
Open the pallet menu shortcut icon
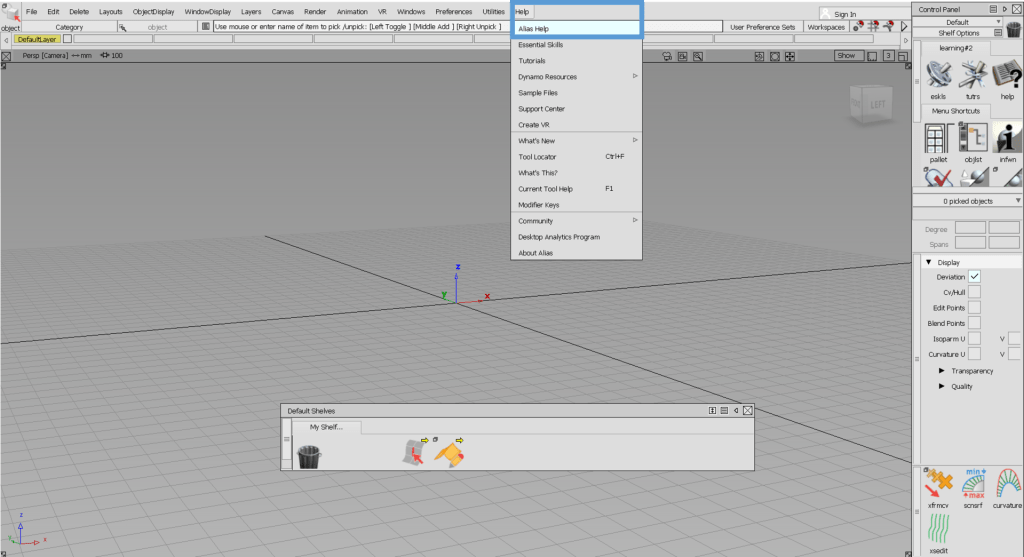(x=938, y=137)
